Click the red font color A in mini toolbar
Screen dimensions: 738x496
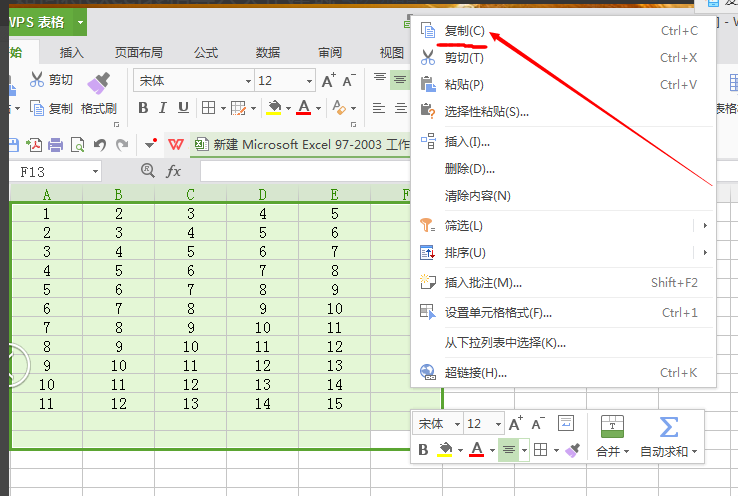tap(477, 449)
